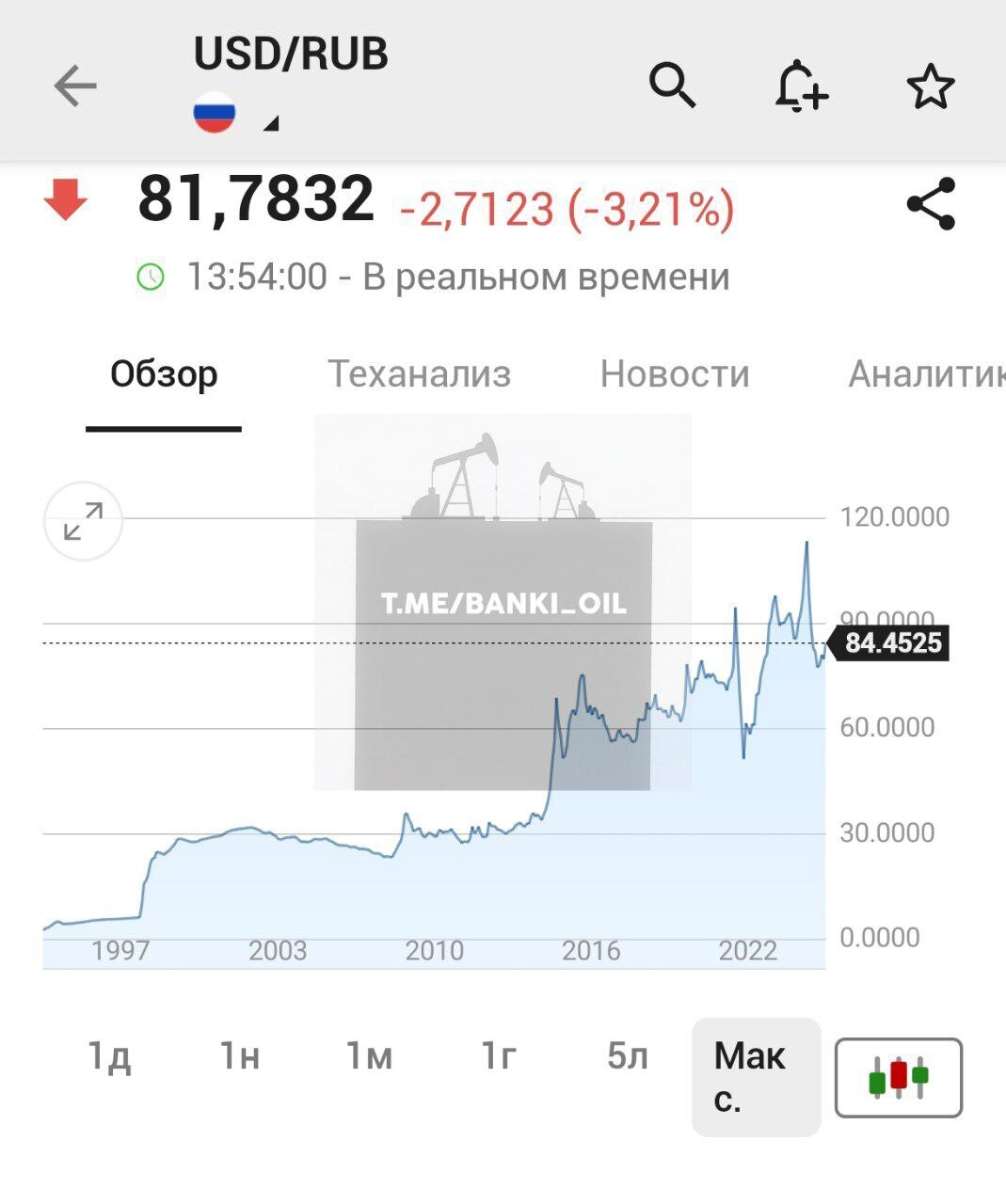Choose the 1м chart period

click(369, 1057)
